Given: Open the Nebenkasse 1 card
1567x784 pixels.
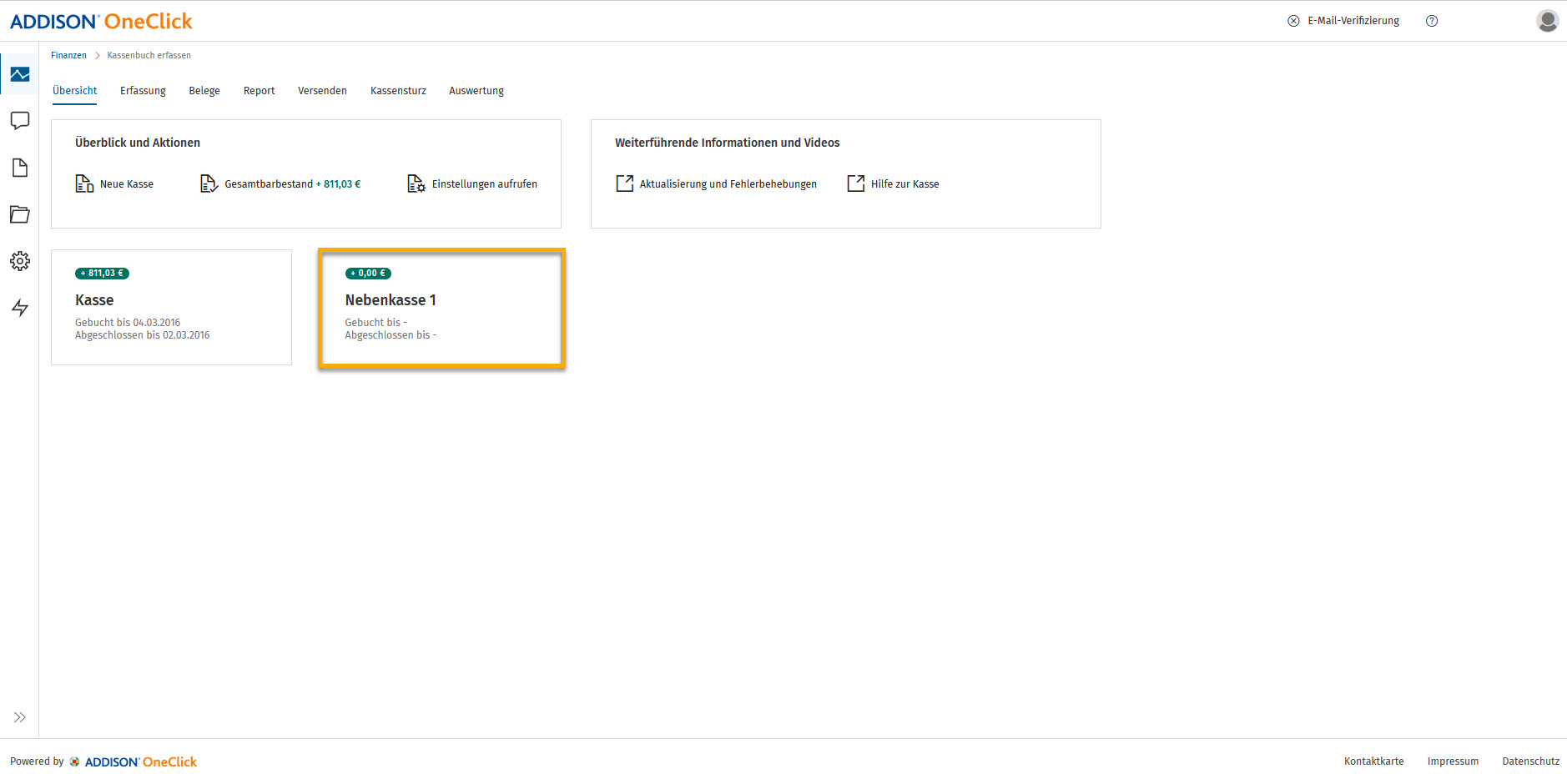Looking at the screenshot, I should coord(441,307).
